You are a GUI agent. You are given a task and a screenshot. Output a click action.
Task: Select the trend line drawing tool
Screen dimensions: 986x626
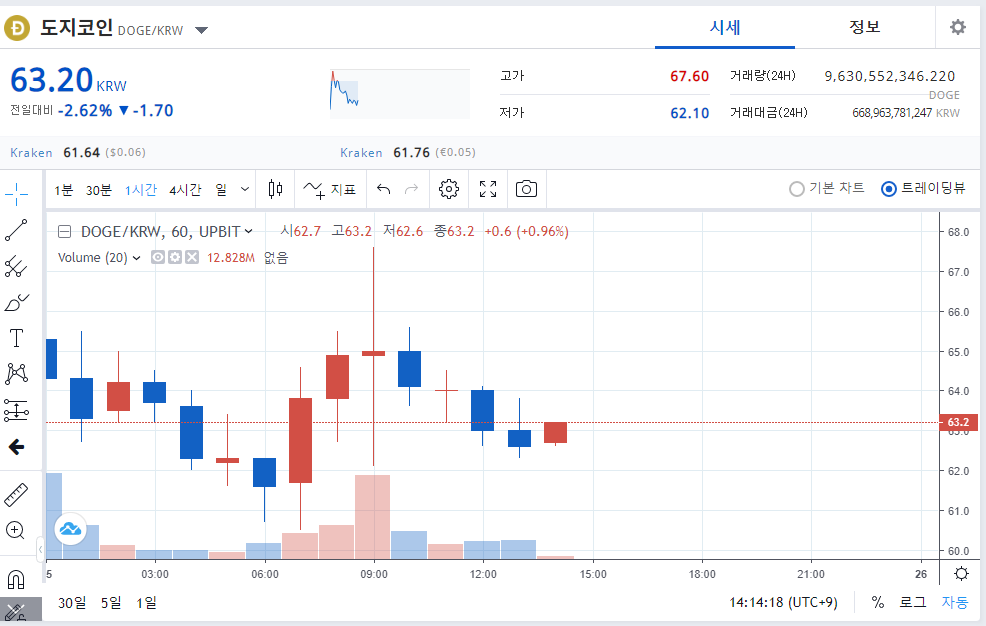16,230
